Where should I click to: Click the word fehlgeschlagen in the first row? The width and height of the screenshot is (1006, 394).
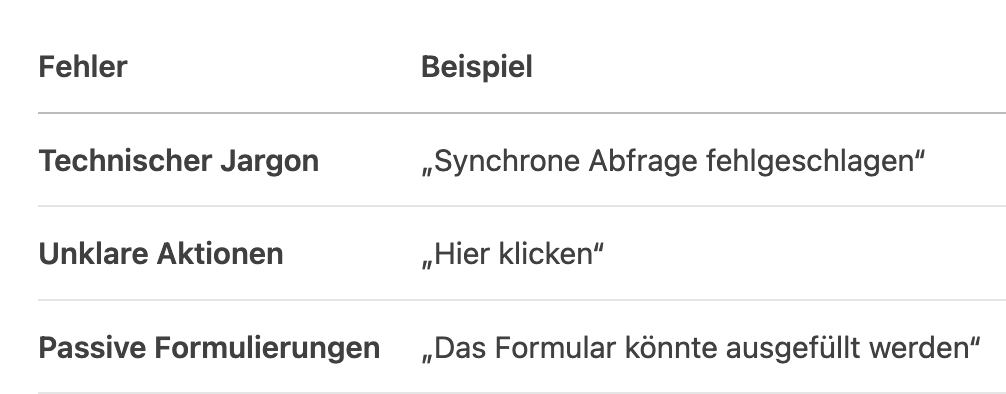pyautogui.click(x=810, y=161)
